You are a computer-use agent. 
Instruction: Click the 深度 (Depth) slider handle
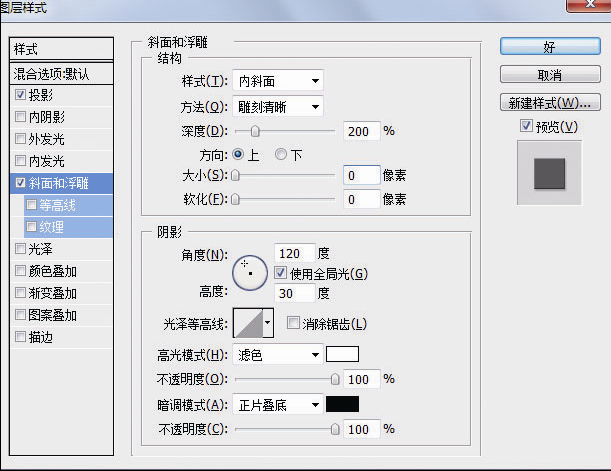(256, 131)
